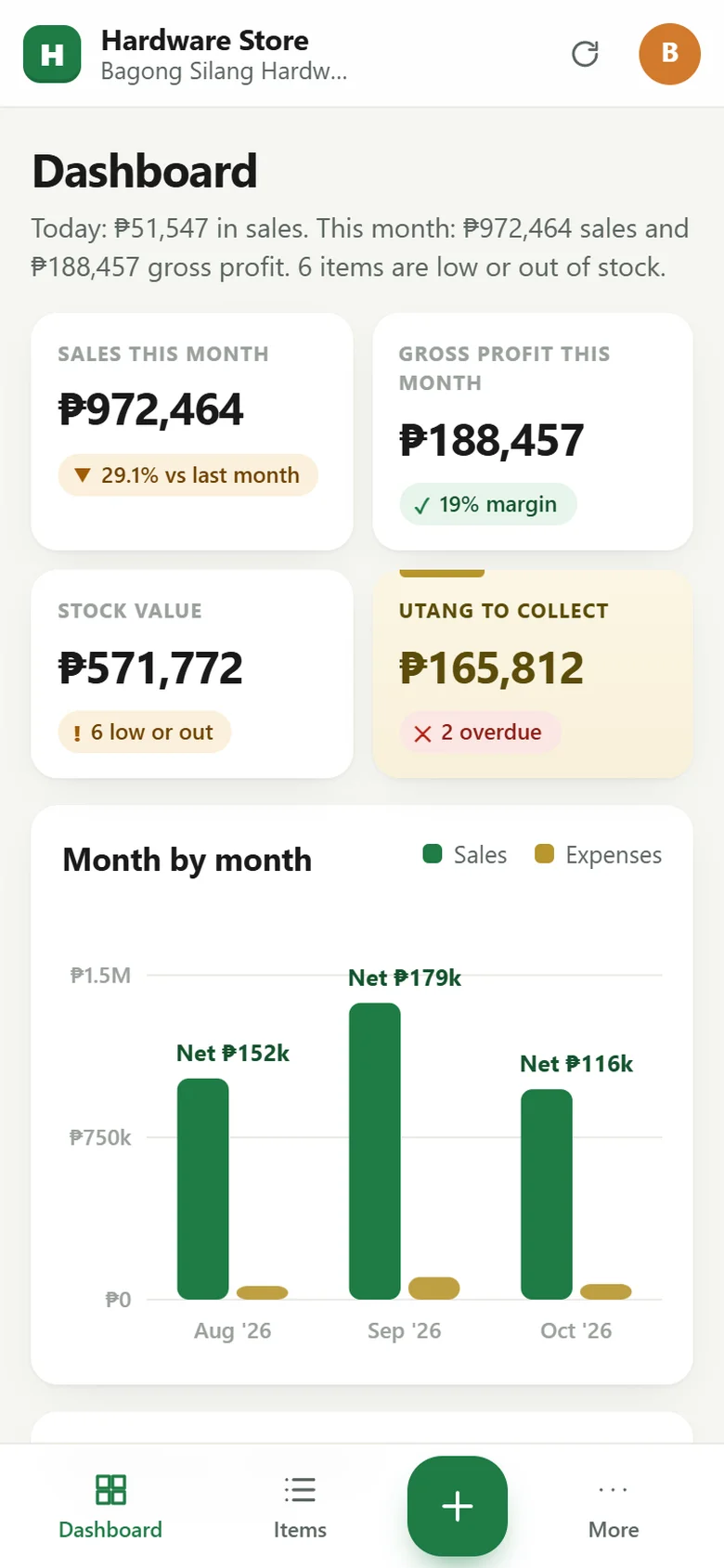
Task: Click the 2 overdue badge
Action: pyautogui.click(x=480, y=732)
